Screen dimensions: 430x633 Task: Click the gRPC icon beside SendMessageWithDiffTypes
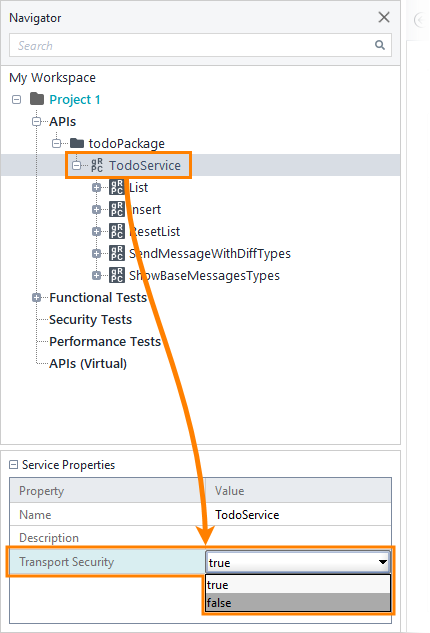pos(117,253)
